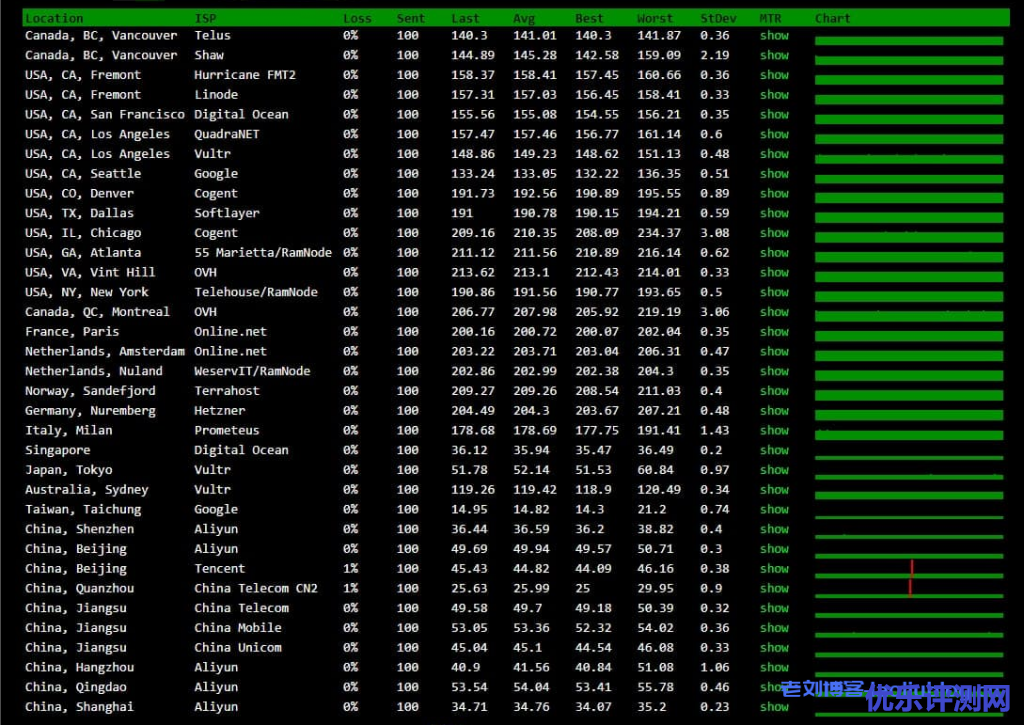Viewport: 1024px width, 725px height.
Task: Click show for Jiangsu China Mobile
Action: 774,628
